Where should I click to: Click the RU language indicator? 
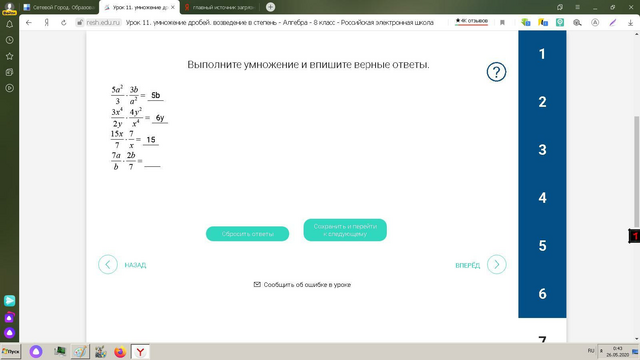[591, 351]
